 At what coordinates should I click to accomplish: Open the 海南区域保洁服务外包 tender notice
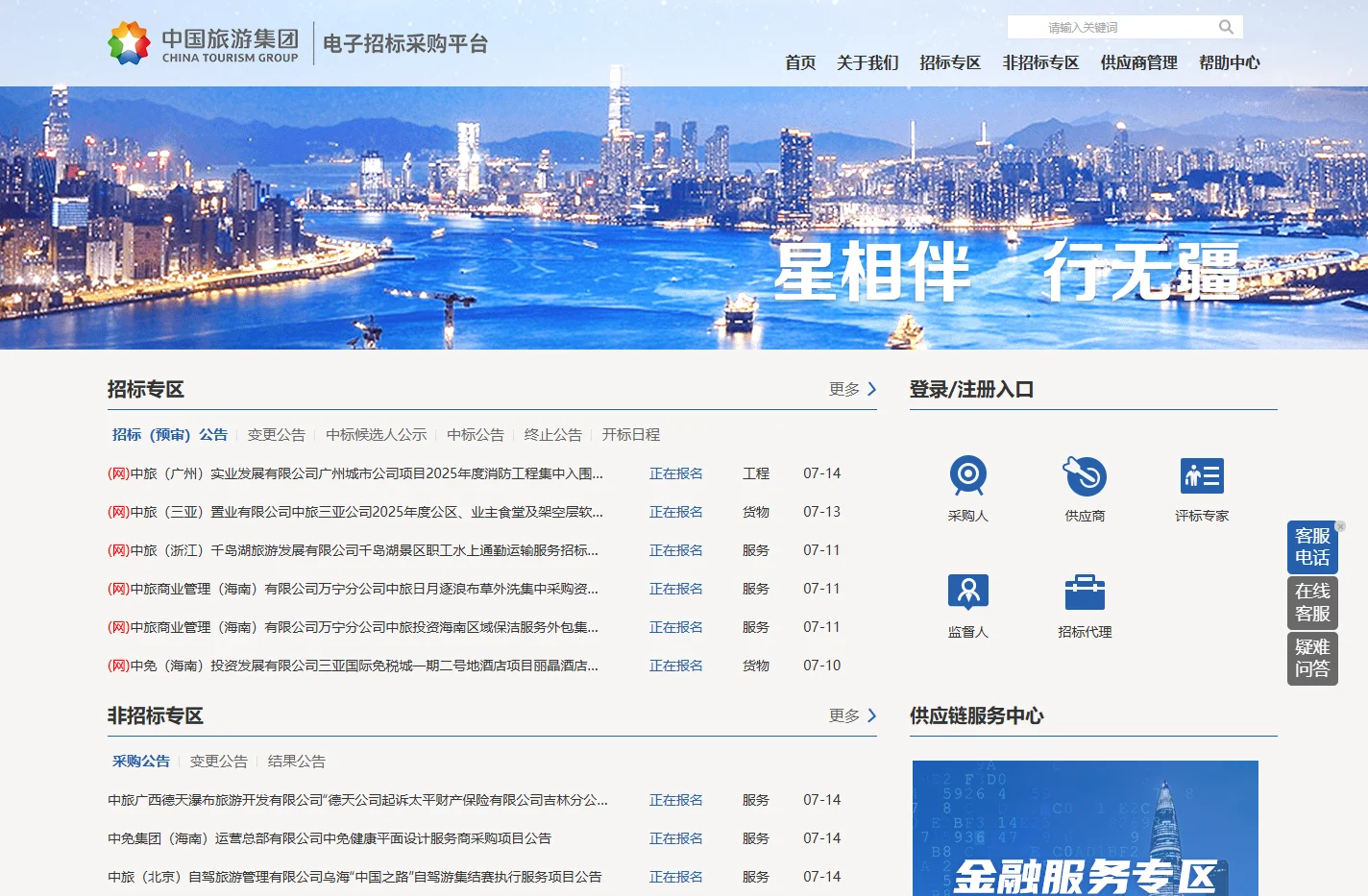[353, 627]
